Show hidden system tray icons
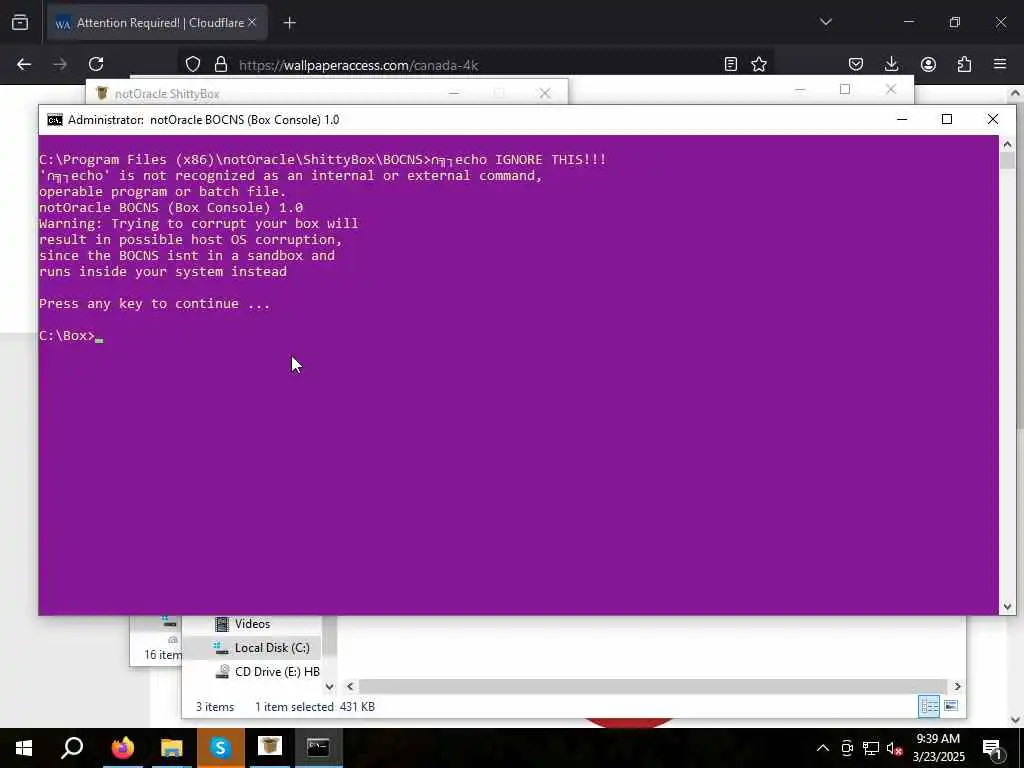 (823, 748)
